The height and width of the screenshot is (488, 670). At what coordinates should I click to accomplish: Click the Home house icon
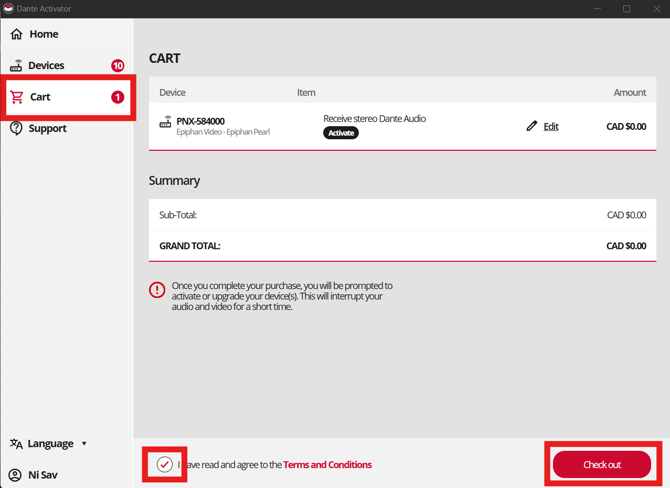pos(16,34)
